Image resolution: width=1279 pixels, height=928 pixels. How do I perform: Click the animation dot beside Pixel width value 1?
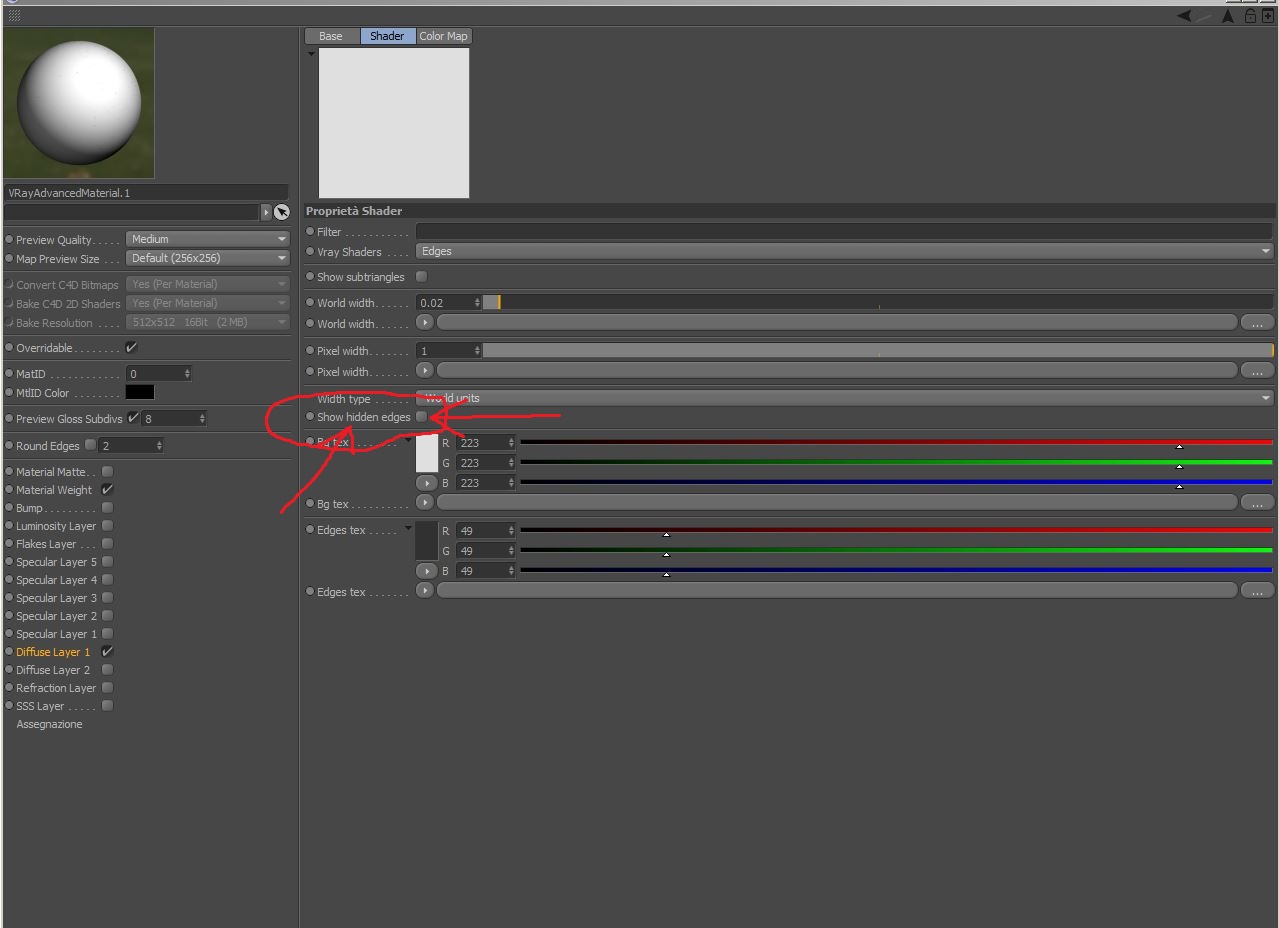310,350
